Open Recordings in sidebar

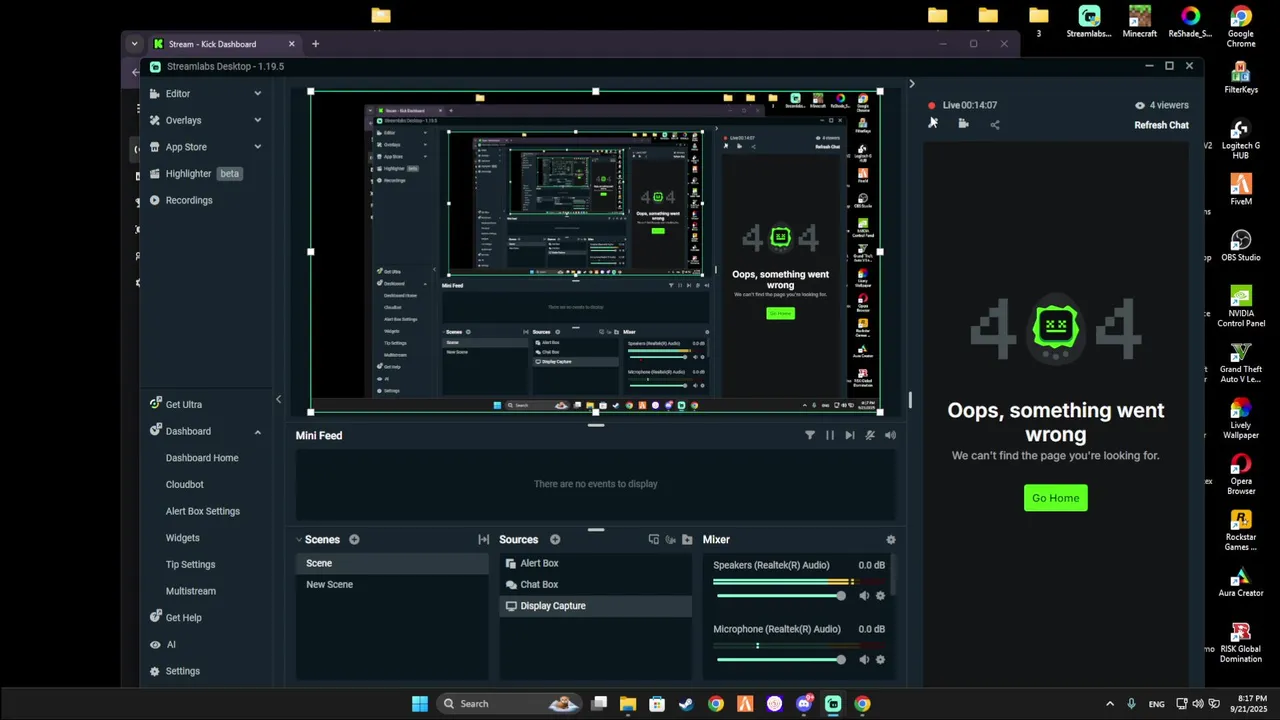(189, 200)
